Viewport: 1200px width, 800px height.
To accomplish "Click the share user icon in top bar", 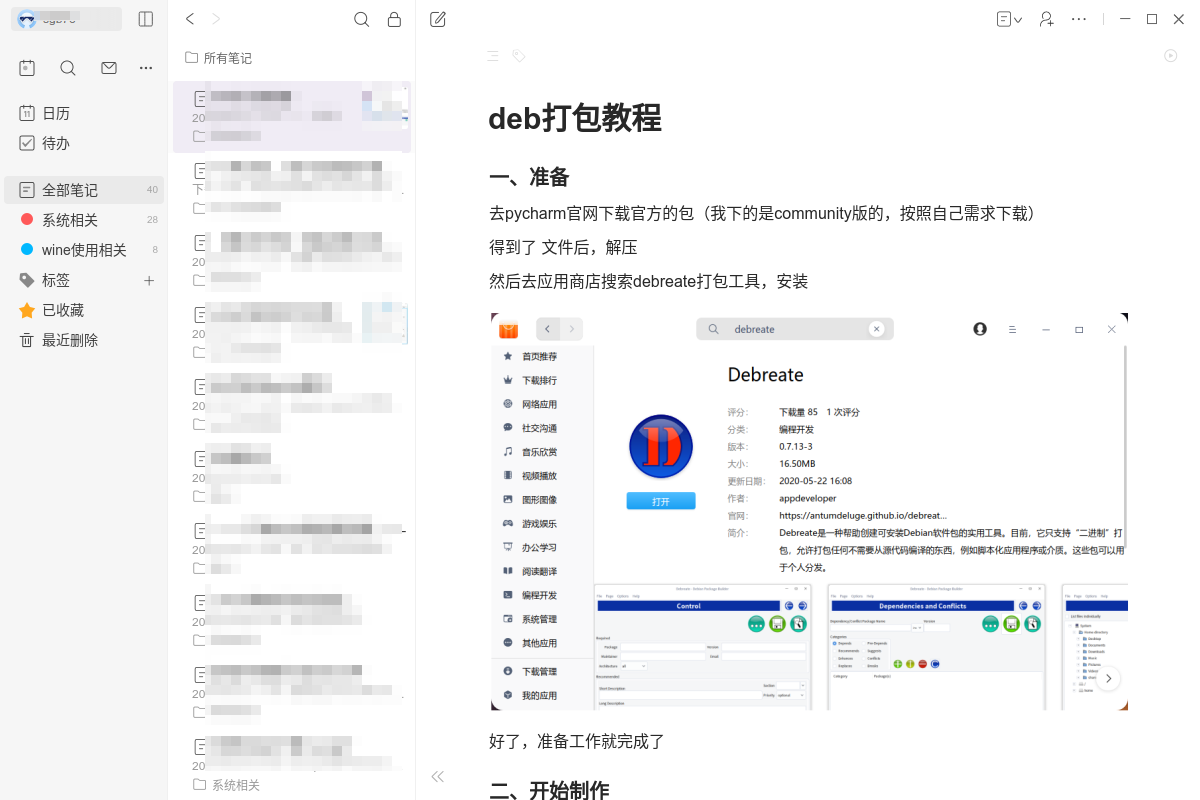I will tap(1046, 19).
